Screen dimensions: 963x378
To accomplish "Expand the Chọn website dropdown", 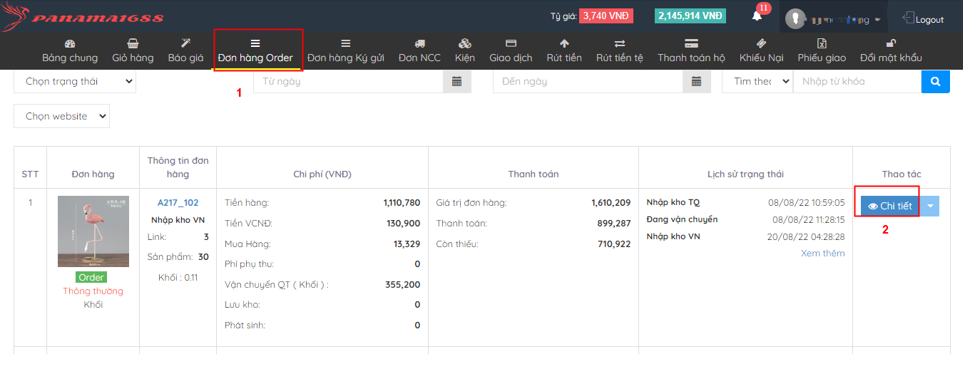I will click(61, 116).
